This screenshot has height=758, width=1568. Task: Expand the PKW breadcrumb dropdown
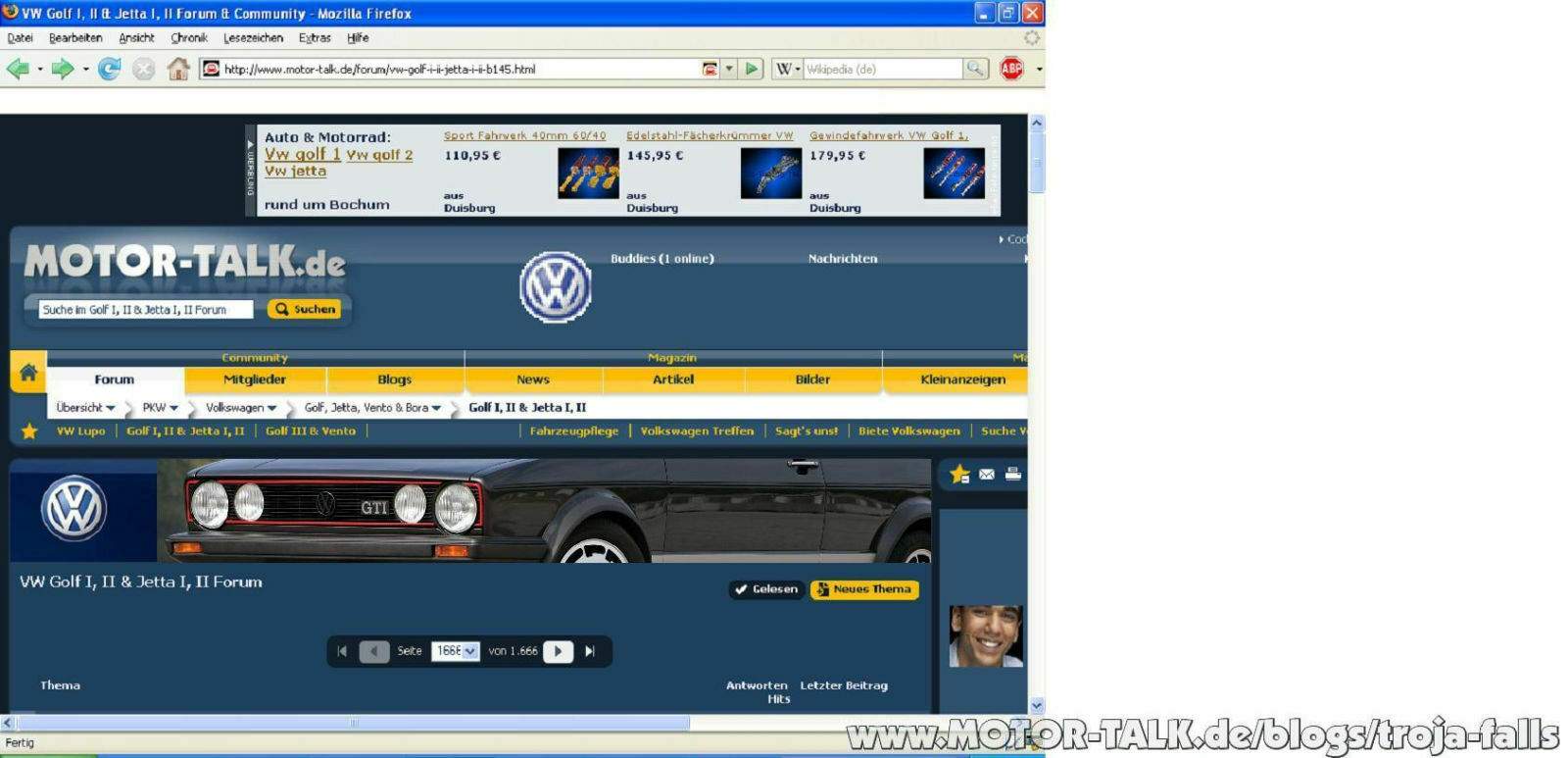173,408
